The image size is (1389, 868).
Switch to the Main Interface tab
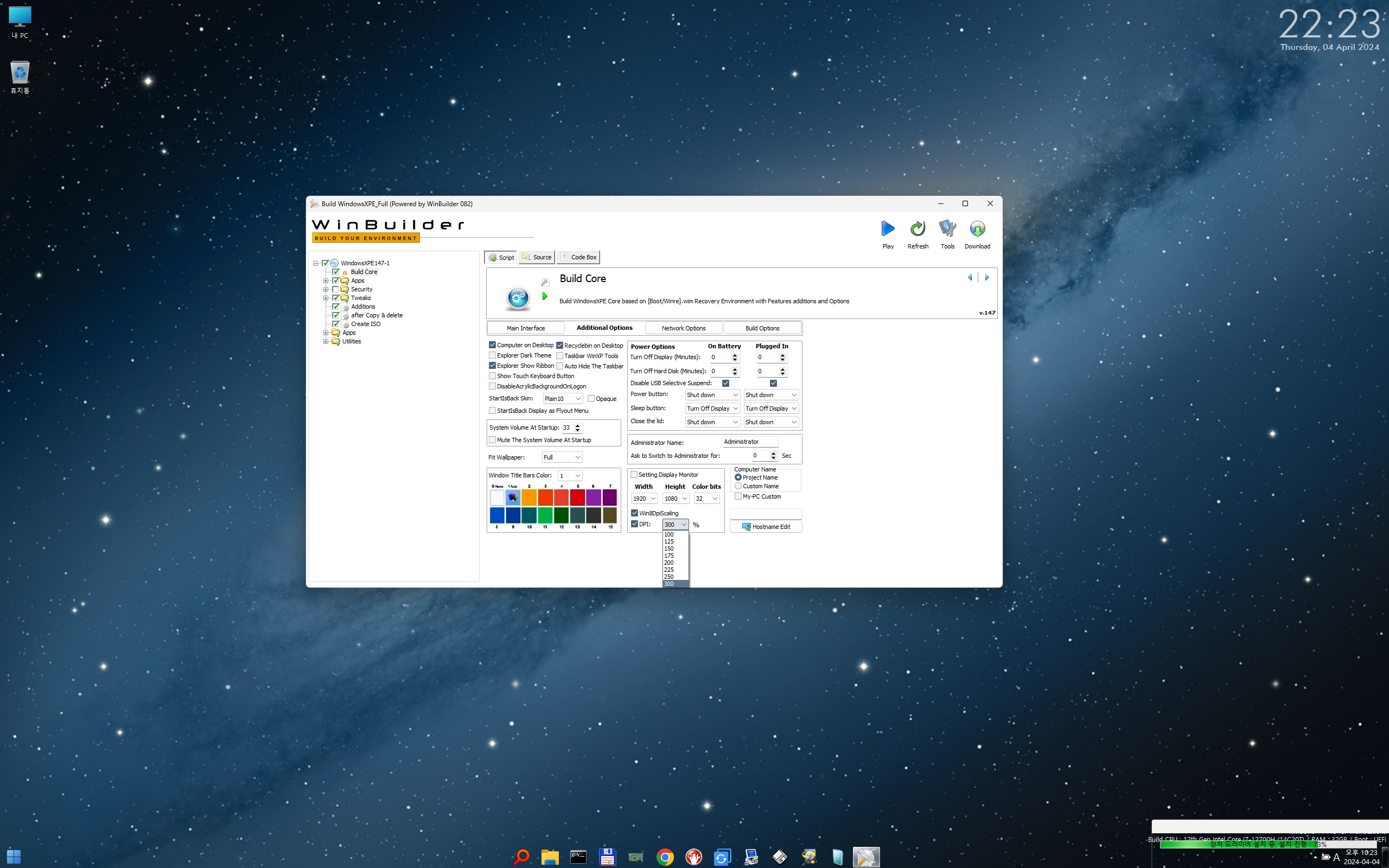[526, 328]
